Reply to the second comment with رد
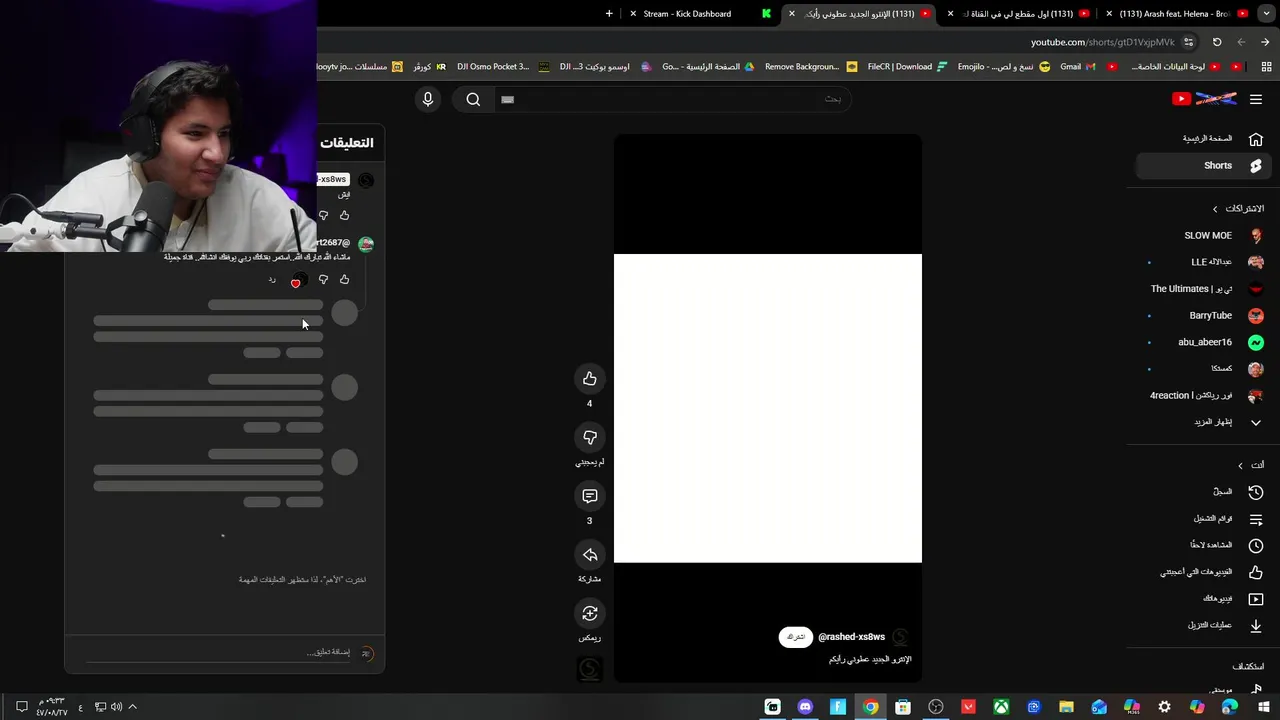 272,280
